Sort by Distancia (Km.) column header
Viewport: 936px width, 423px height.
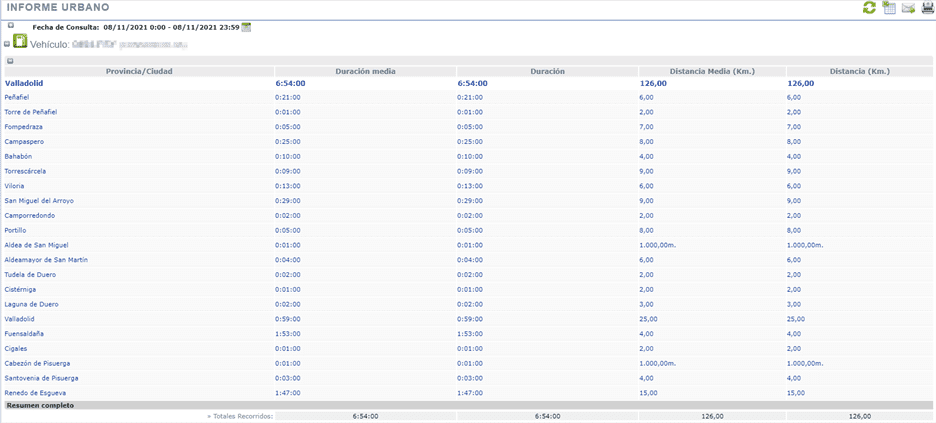860,71
